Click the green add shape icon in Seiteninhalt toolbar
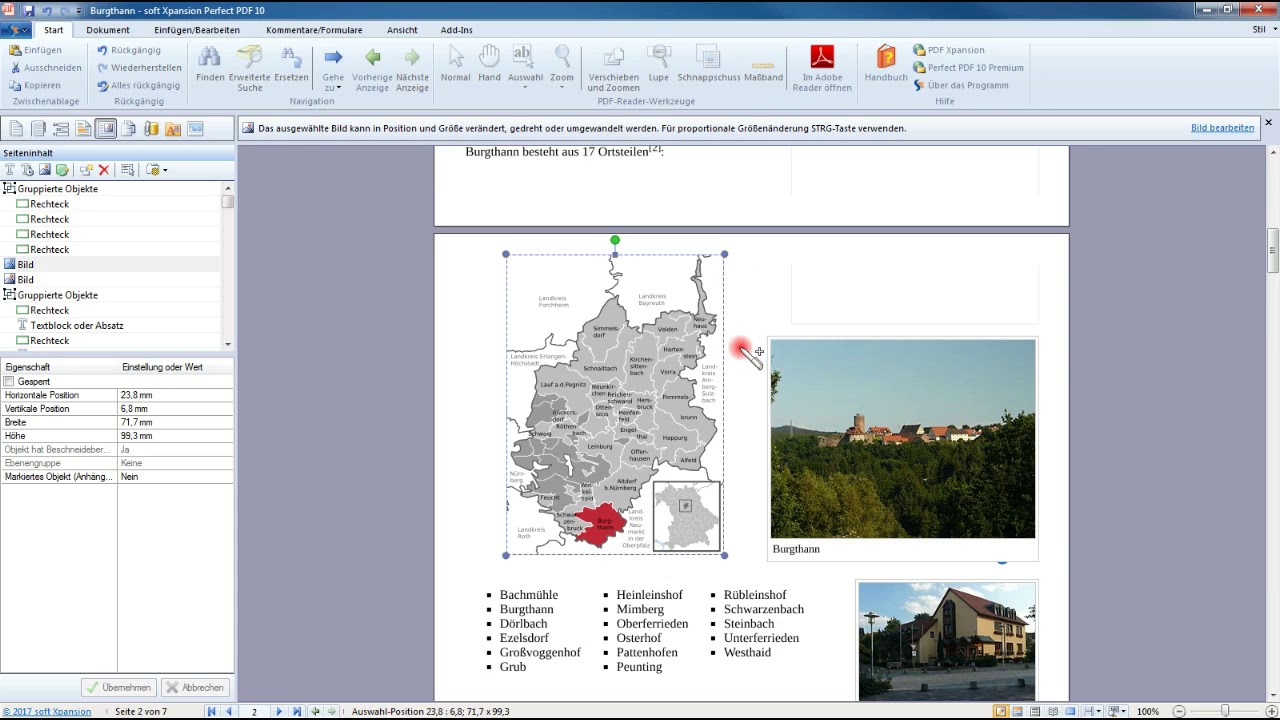The image size is (1280, 720). pyautogui.click(x=62, y=170)
